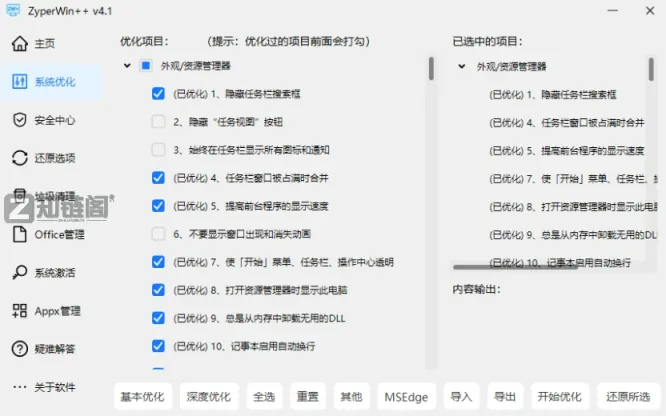Image resolution: width=666 pixels, height=416 pixels.
Task: Select 4、任务栏窗口被占满时合并 in the selected items panel
Action: (x=566, y=123)
